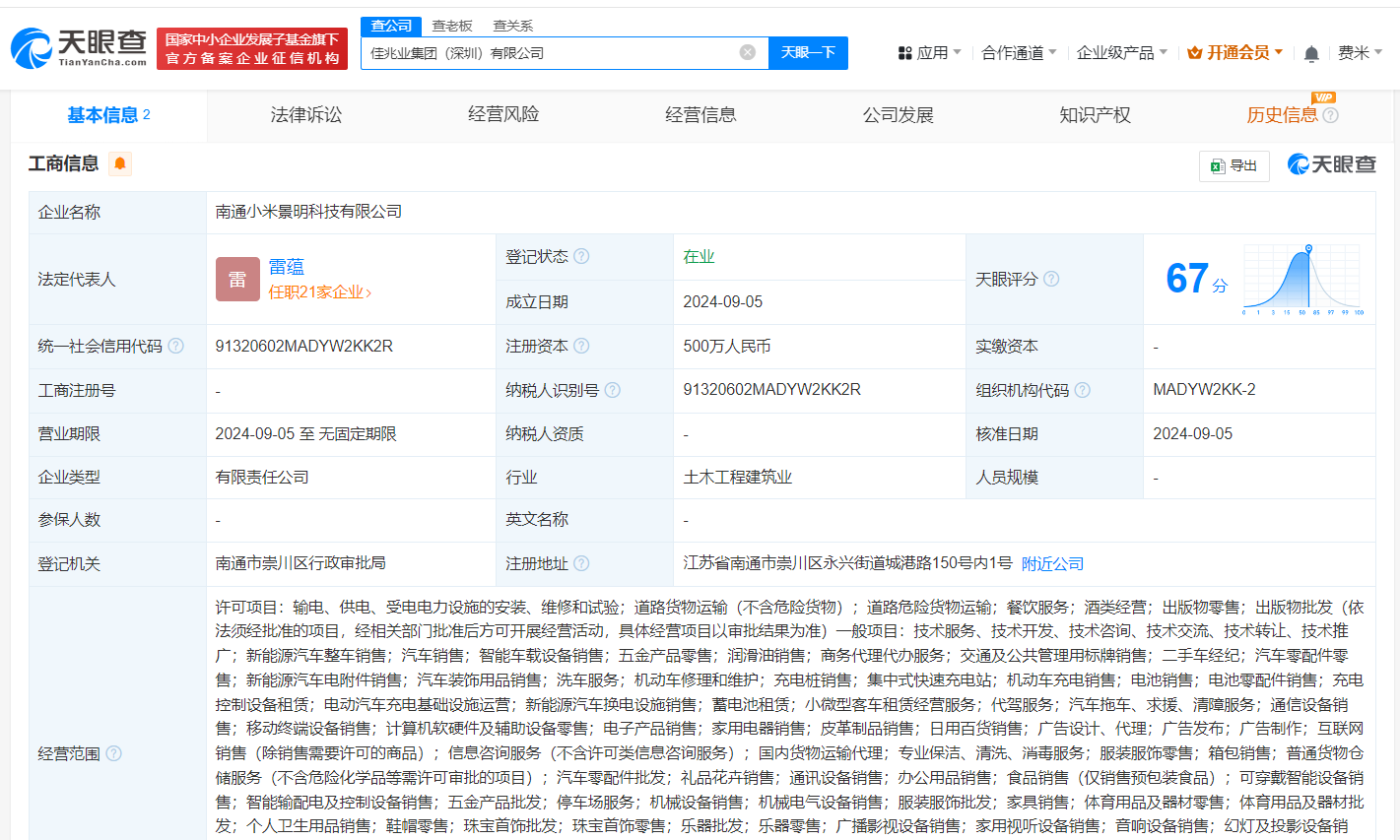Click the 天眼一下 search button

(808, 53)
